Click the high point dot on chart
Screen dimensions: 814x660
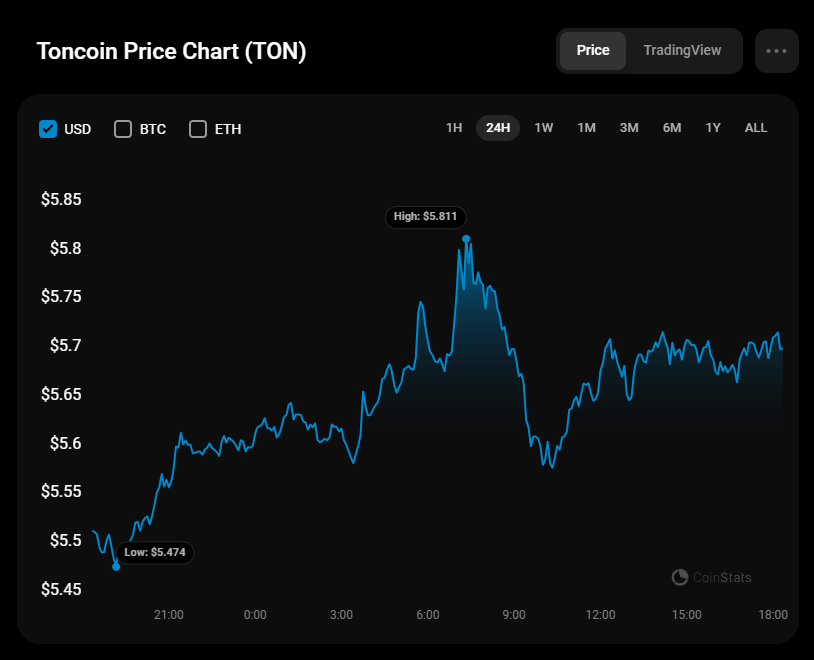pos(466,239)
